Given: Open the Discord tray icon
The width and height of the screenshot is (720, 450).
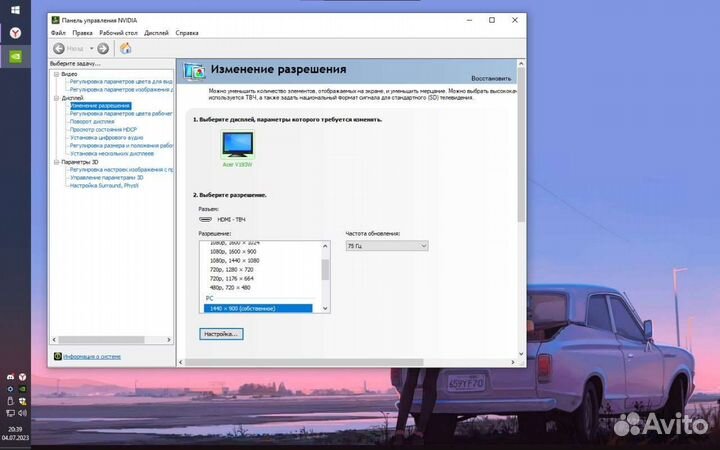Looking at the screenshot, I should [x=10, y=377].
